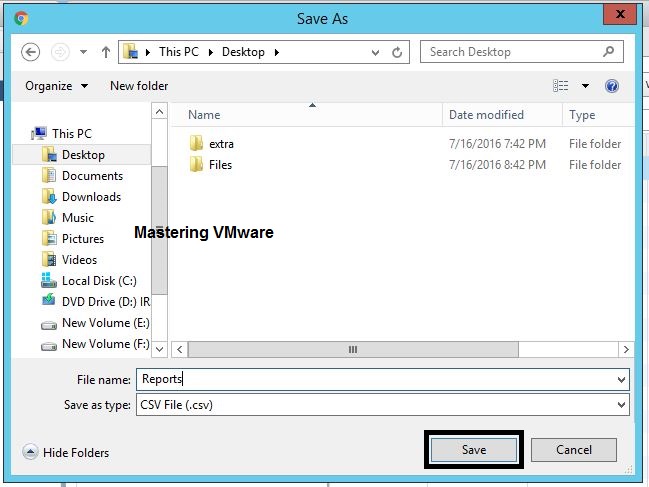Open the Organize menu

tap(57, 86)
